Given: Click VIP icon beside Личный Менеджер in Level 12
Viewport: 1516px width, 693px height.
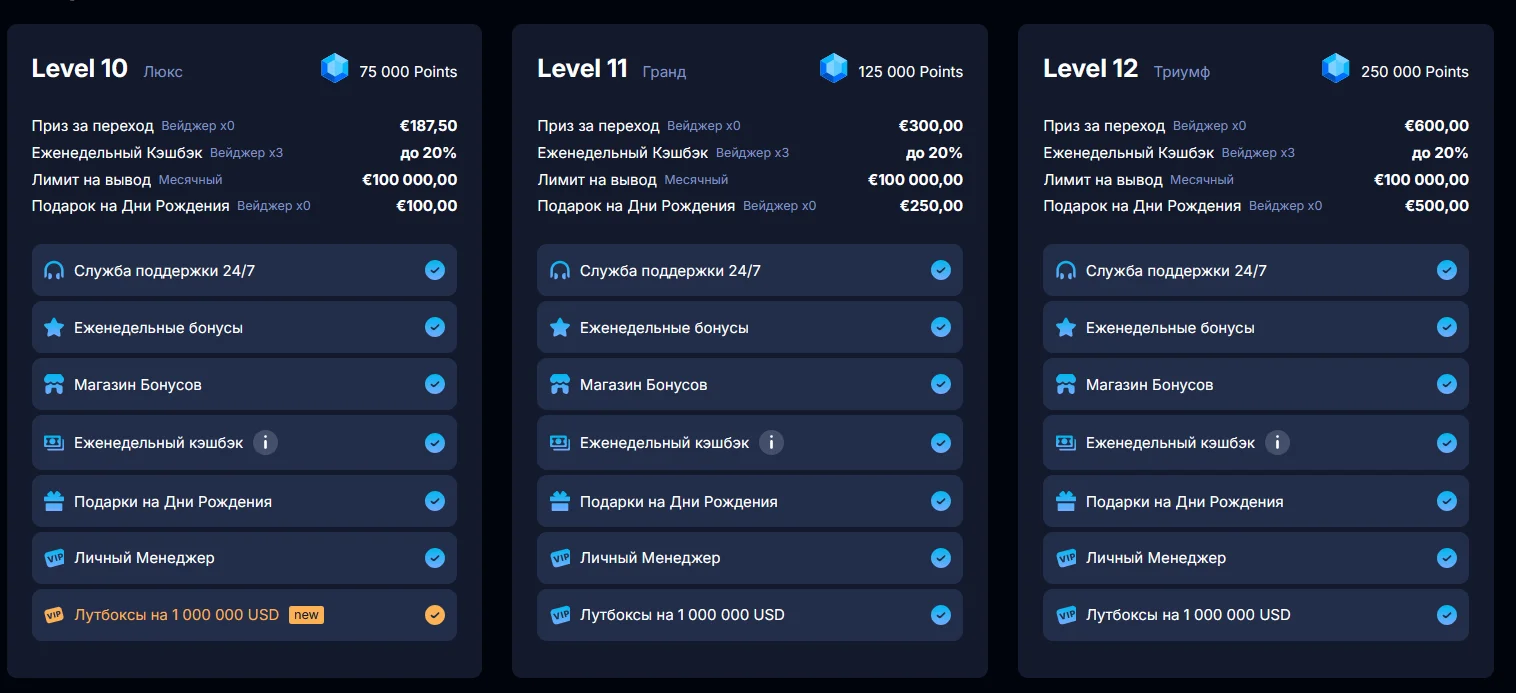Looking at the screenshot, I should tap(1066, 558).
